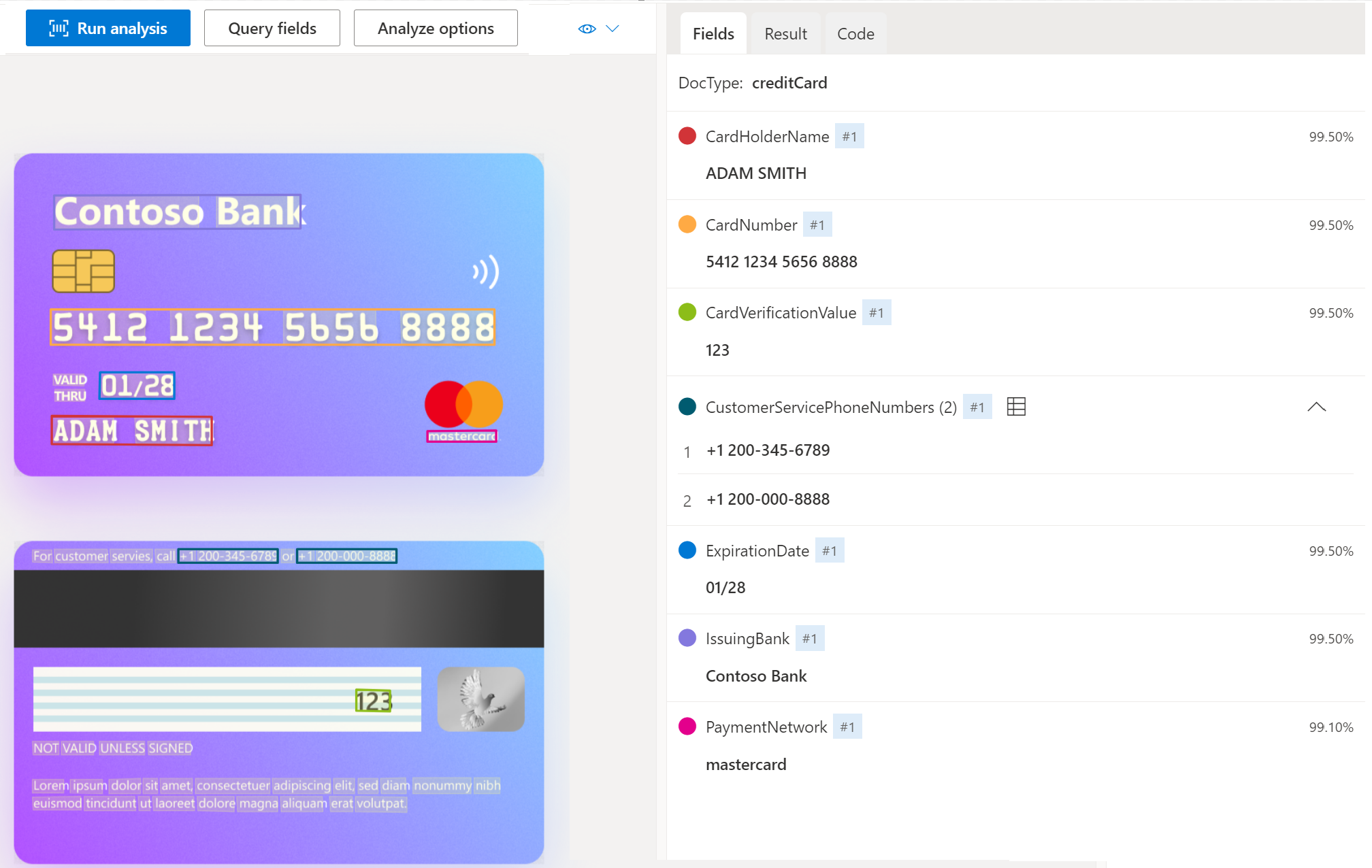The width and height of the screenshot is (1372, 868).
Task: Select the Fields tab
Action: 715,32
